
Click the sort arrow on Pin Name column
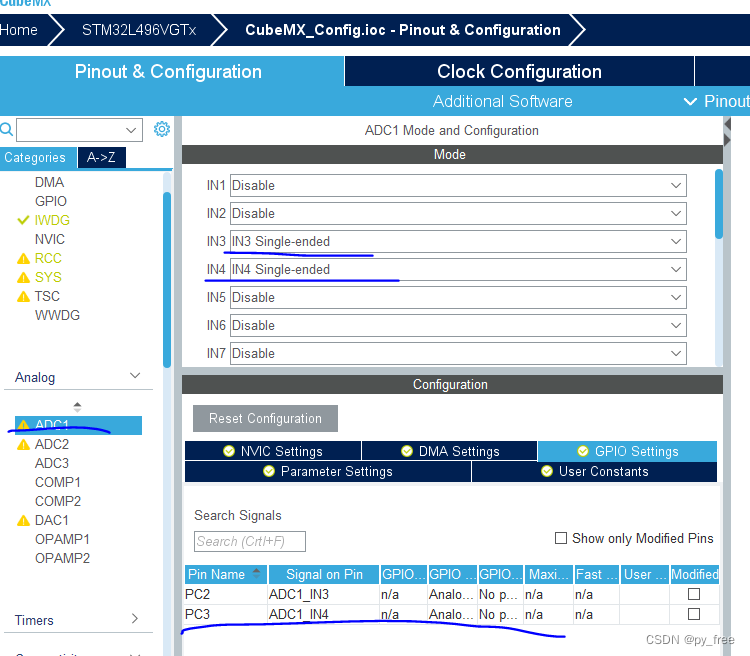[256, 573]
